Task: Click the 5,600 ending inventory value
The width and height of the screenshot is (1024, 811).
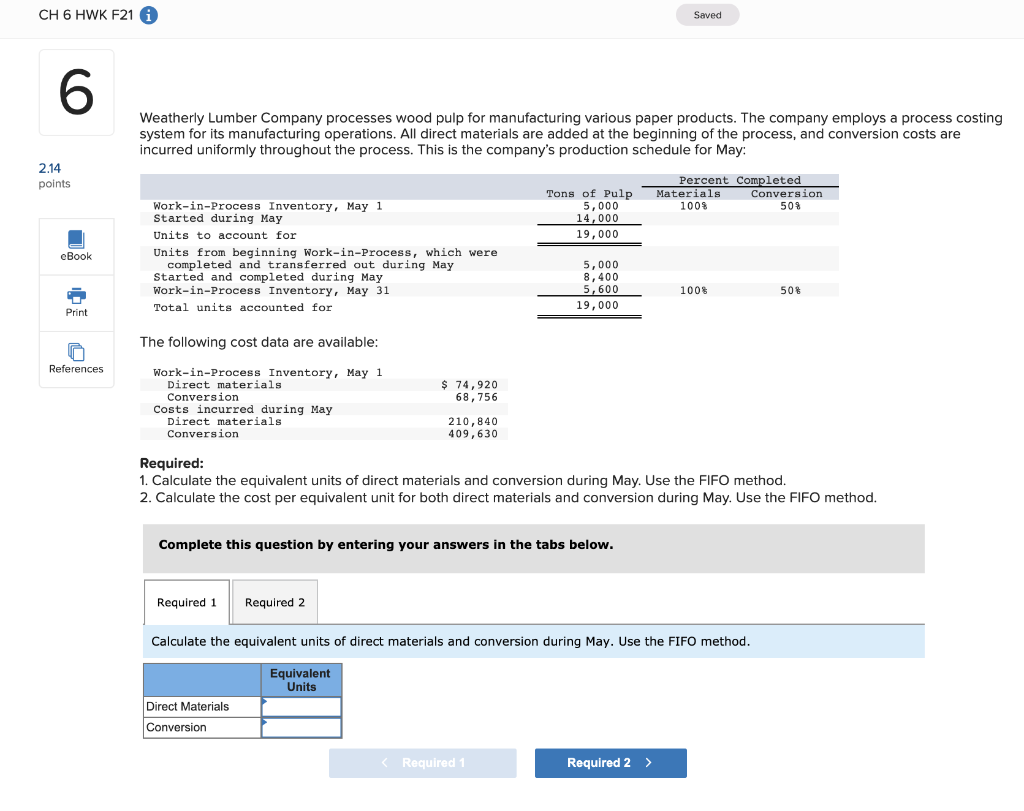Action: [601, 289]
